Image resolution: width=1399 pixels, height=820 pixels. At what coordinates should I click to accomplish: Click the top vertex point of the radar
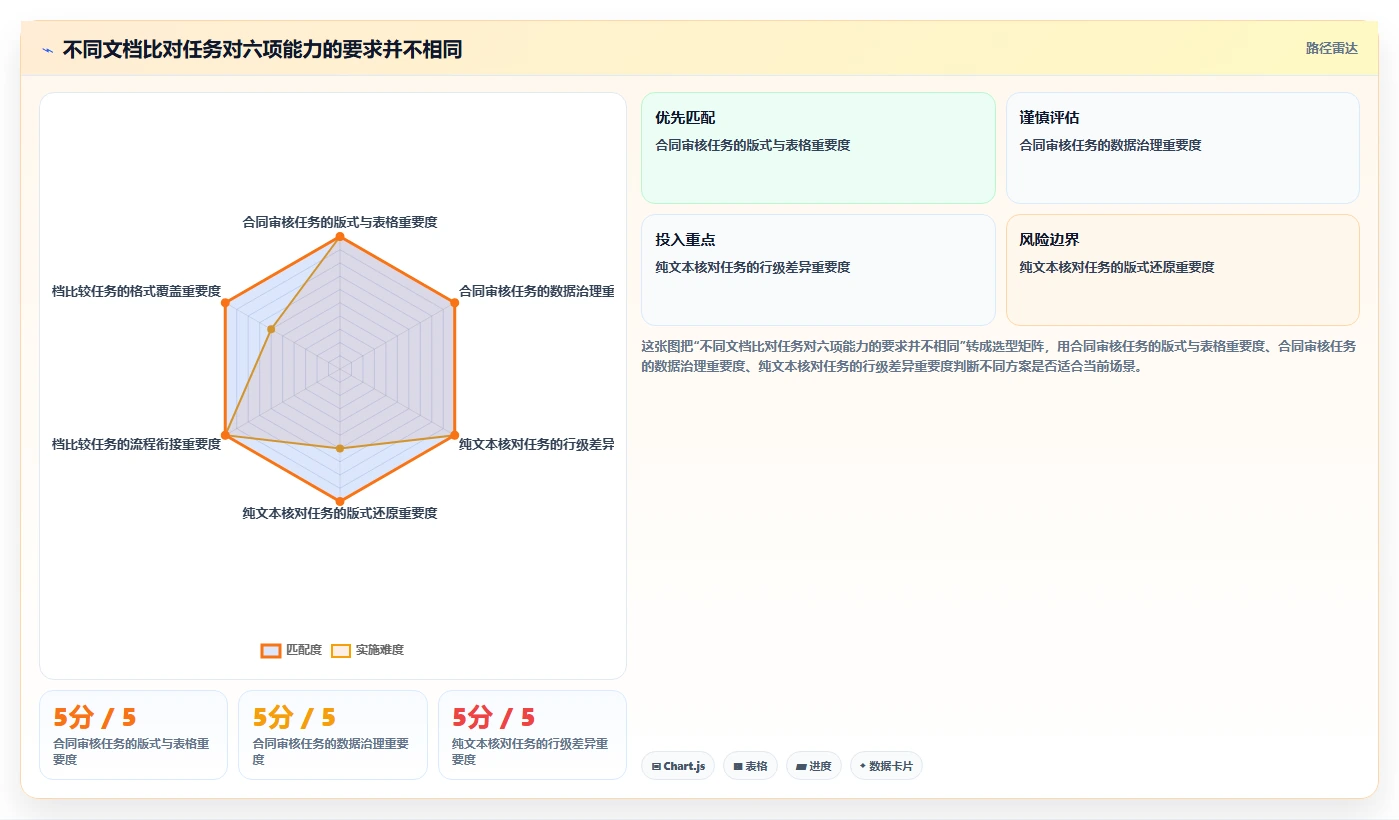pyautogui.click(x=340, y=237)
